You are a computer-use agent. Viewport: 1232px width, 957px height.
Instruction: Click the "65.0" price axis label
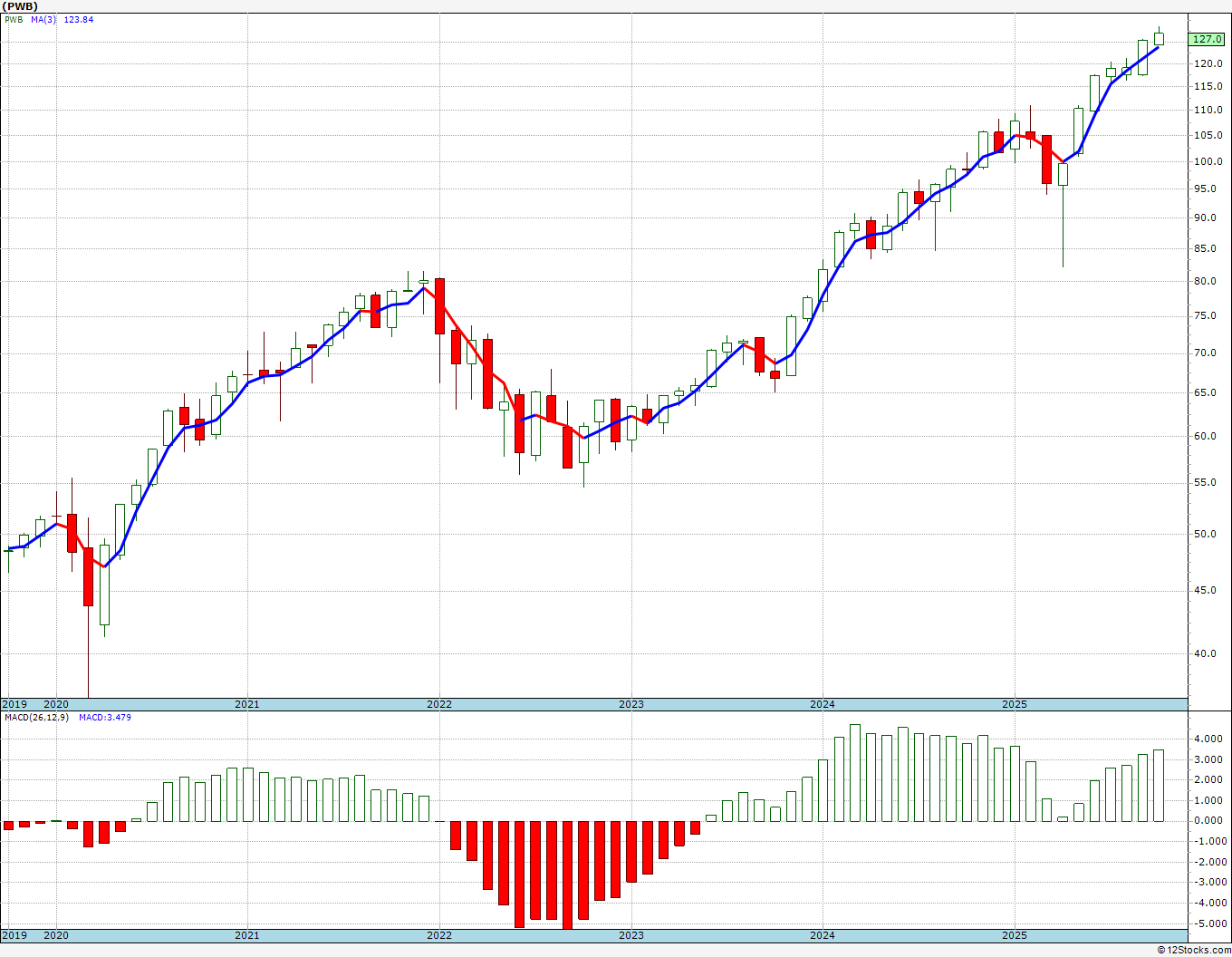pyautogui.click(x=1206, y=392)
